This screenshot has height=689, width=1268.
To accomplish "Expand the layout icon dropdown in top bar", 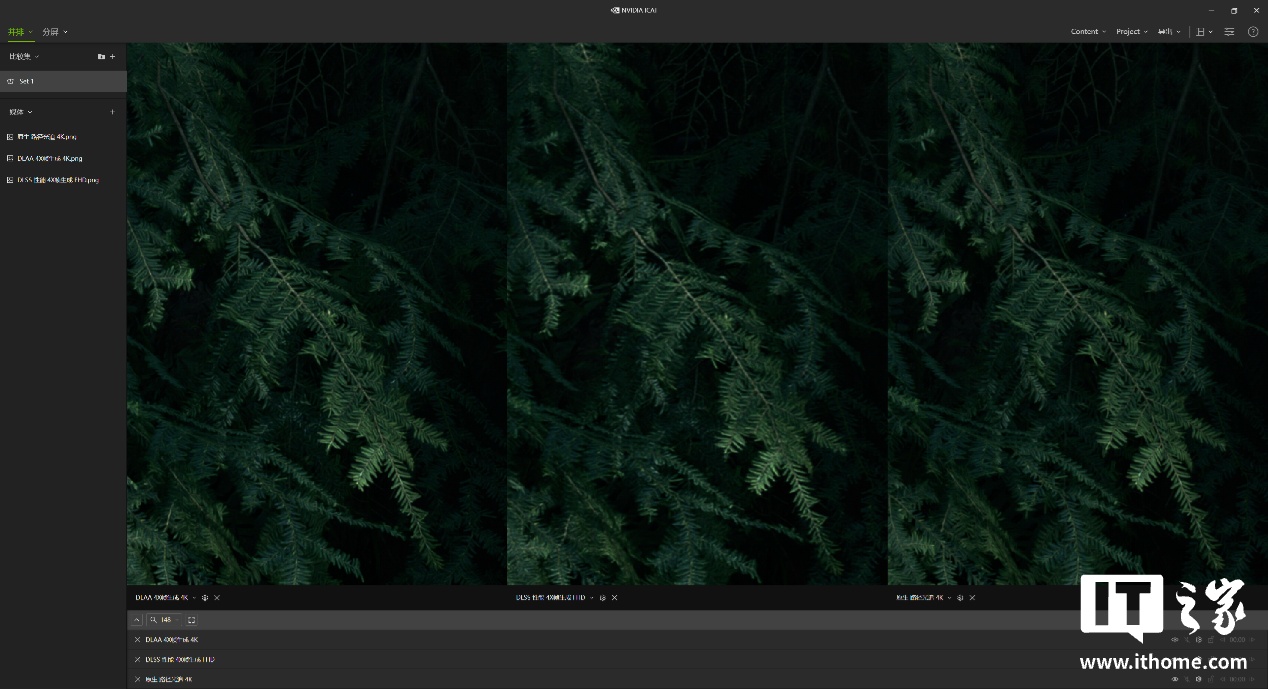I will 1204,32.
